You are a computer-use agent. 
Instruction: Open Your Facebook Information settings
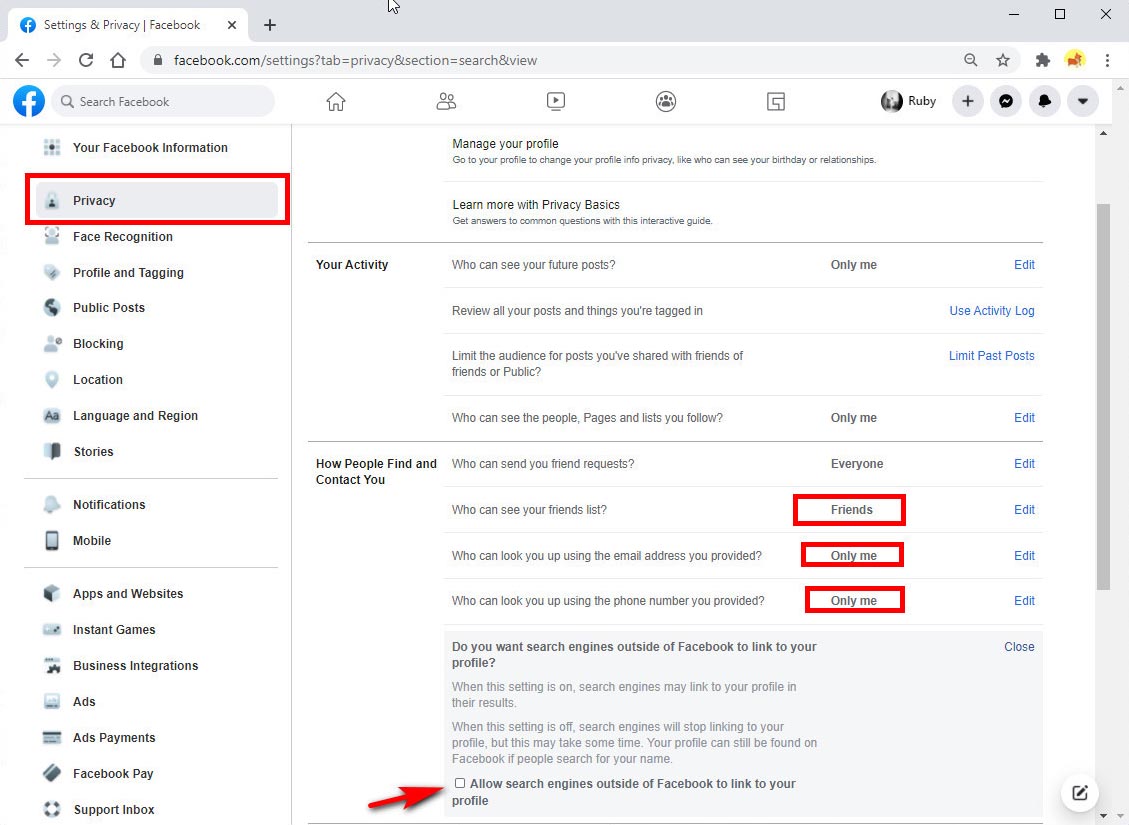(x=150, y=148)
